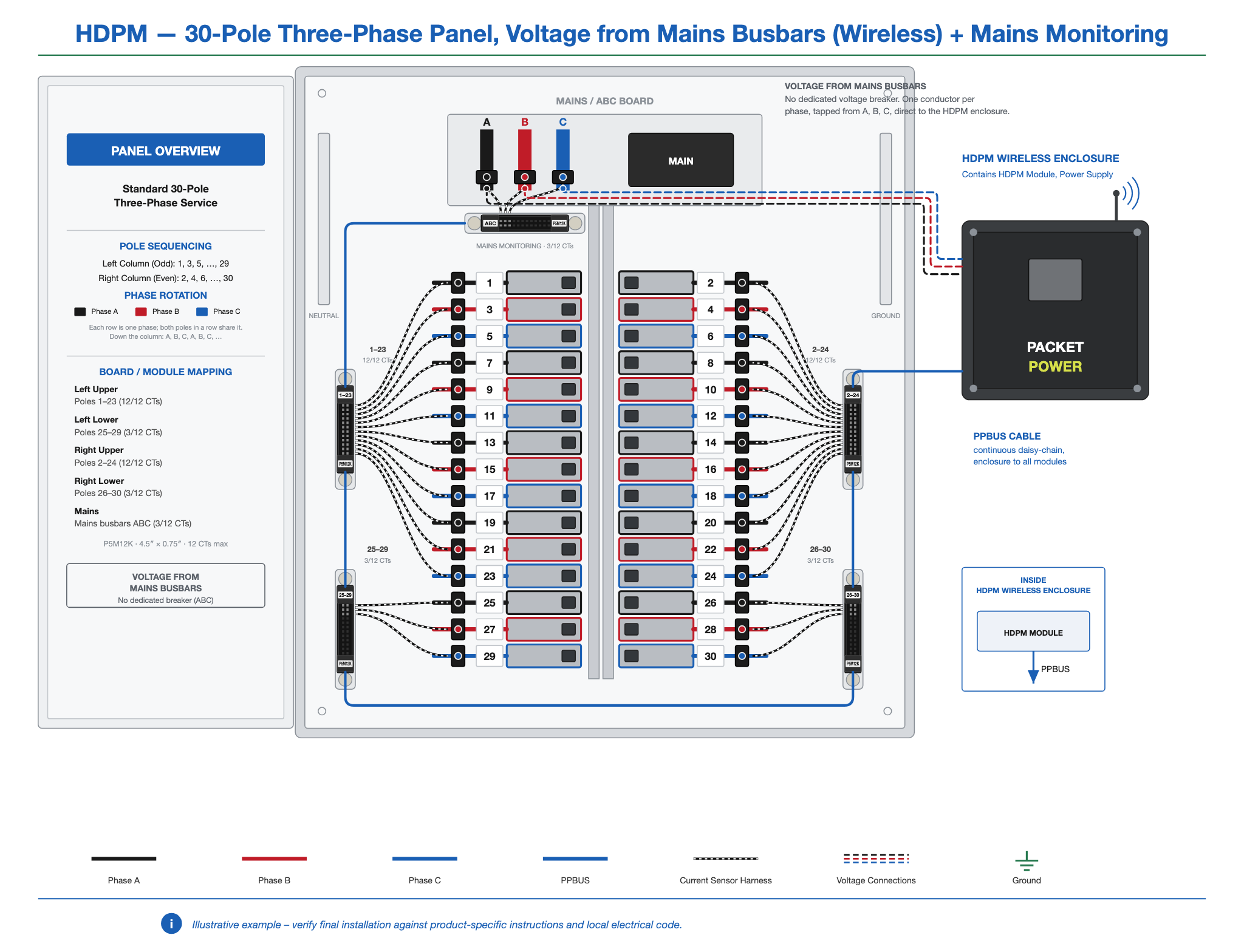Screen dimensions: 1244x952
Task: Click the blue info icon in footer
Action: pos(171,924)
